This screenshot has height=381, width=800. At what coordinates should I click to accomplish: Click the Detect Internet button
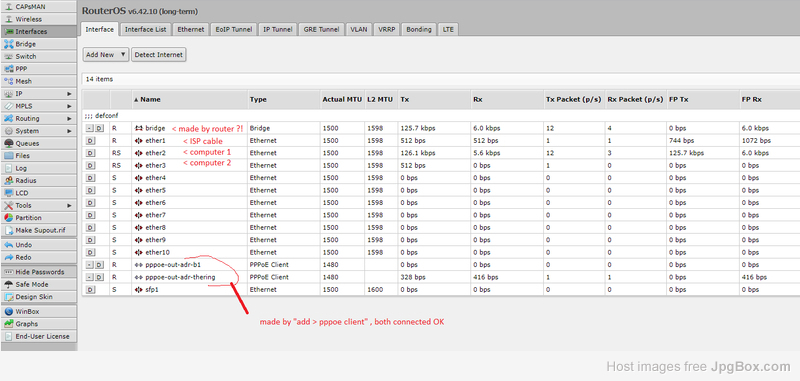point(159,55)
